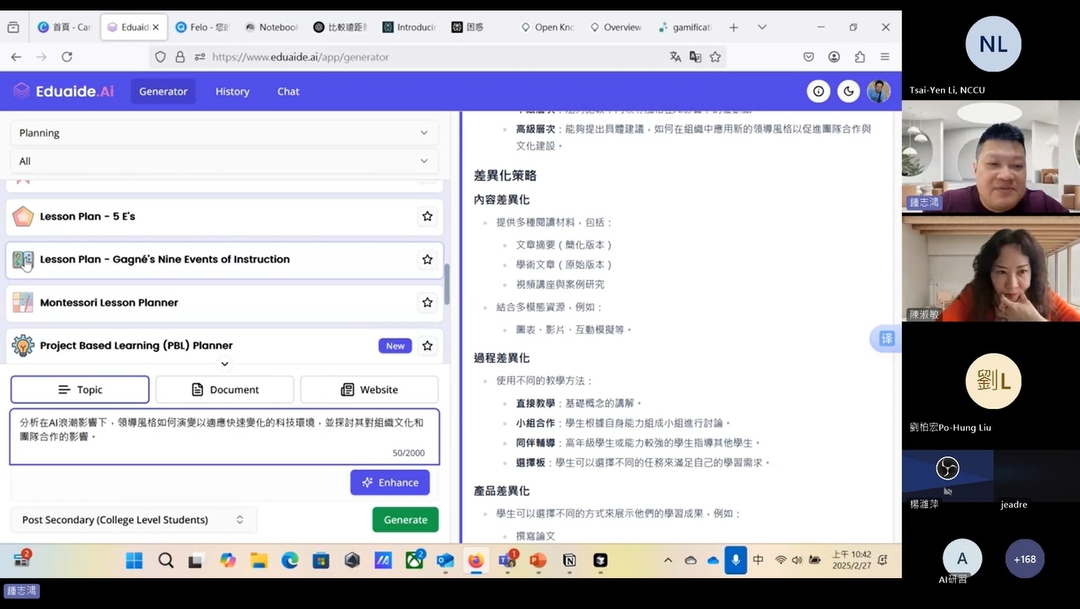Favorite Lesson Plan - 5 E's star
Image resolution: width=1080 pixels, height=609 pixels.
click(x=427, y=216)
